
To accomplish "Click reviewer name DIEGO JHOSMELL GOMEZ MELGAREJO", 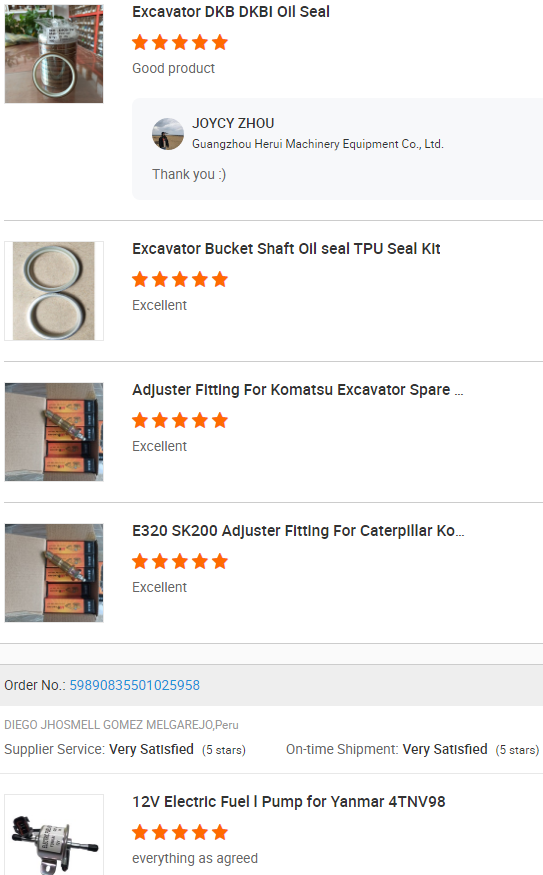I will pyautogui.click(x=108, y=725).
